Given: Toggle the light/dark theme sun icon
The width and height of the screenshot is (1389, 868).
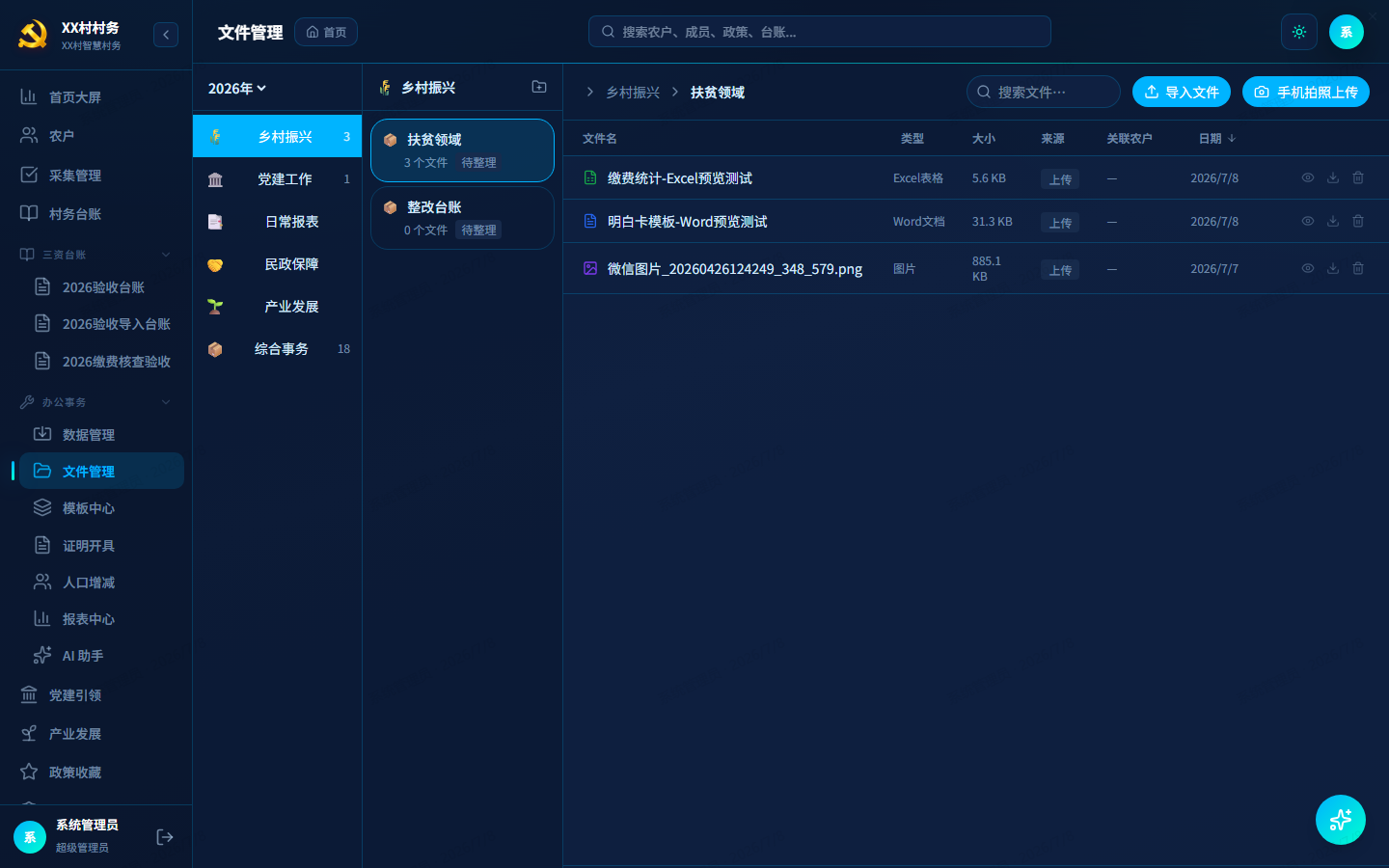Looking at the screenshot, I should click(1299, 32).
